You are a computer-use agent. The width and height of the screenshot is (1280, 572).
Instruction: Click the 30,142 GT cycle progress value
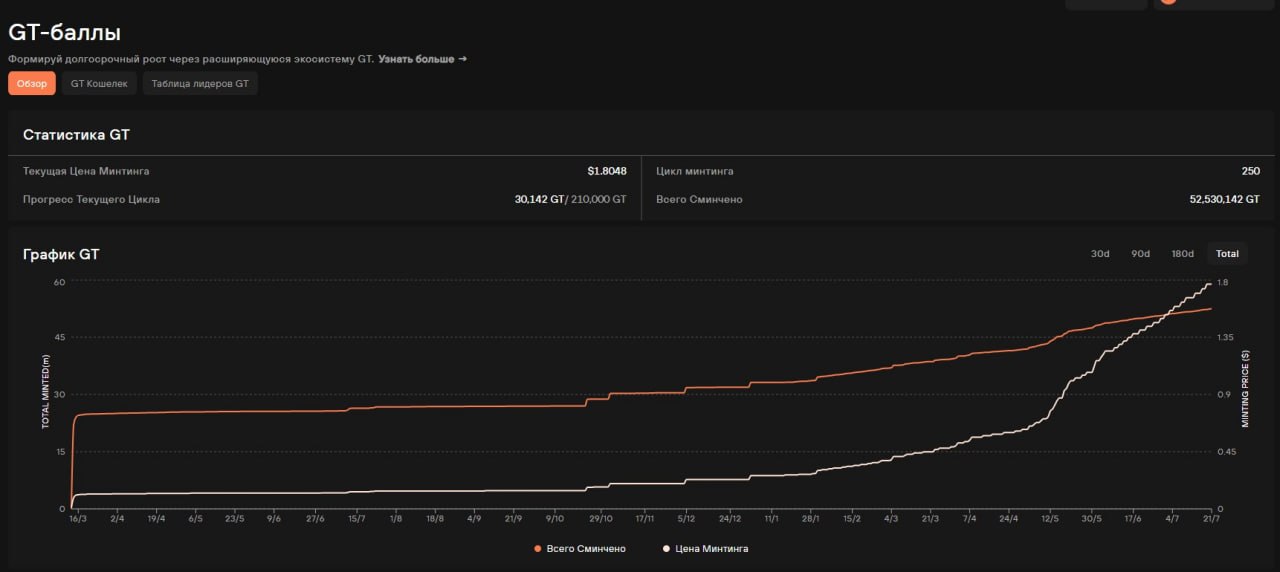click(x=539, y=200)
